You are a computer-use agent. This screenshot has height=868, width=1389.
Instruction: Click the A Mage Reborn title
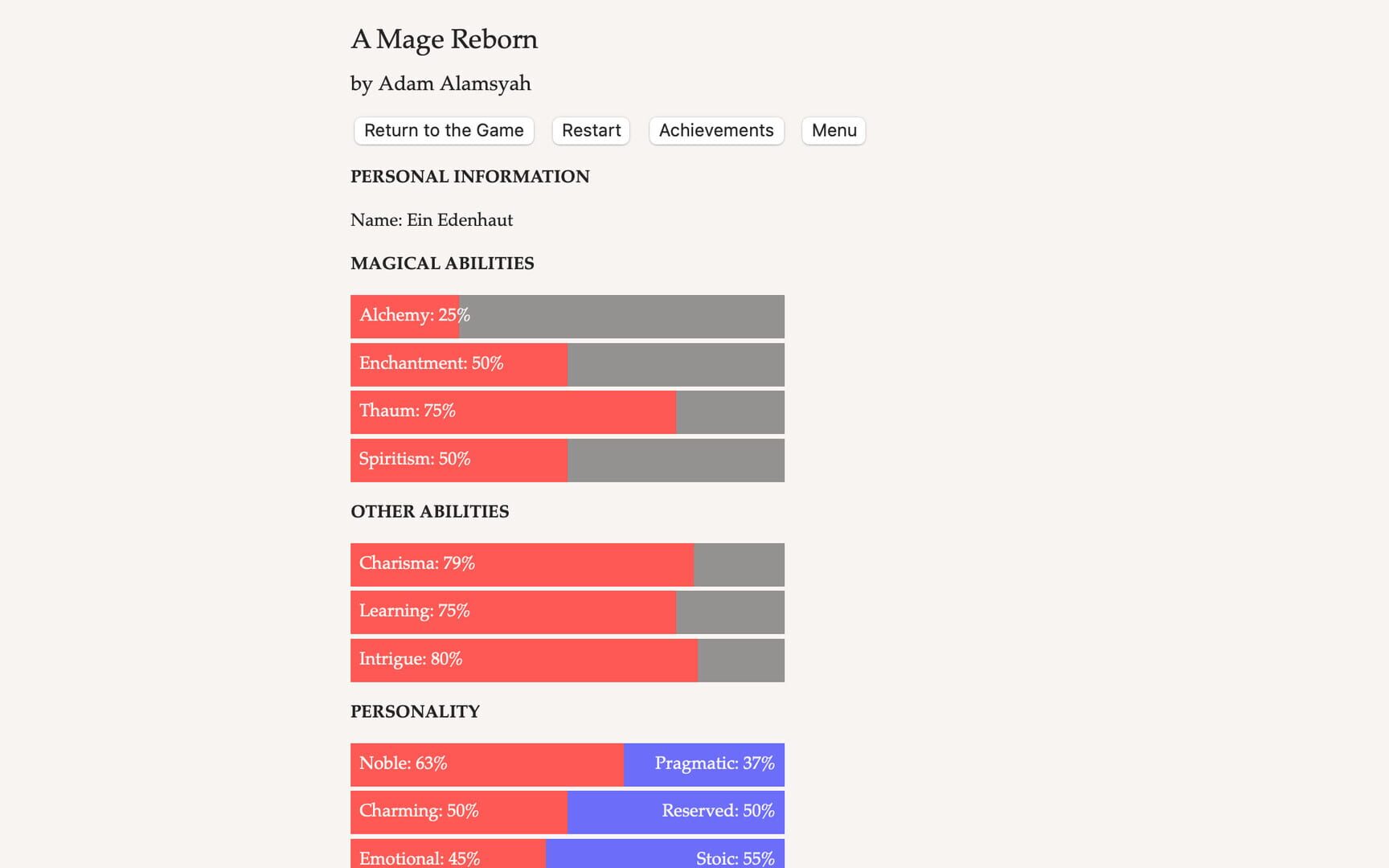444,39
